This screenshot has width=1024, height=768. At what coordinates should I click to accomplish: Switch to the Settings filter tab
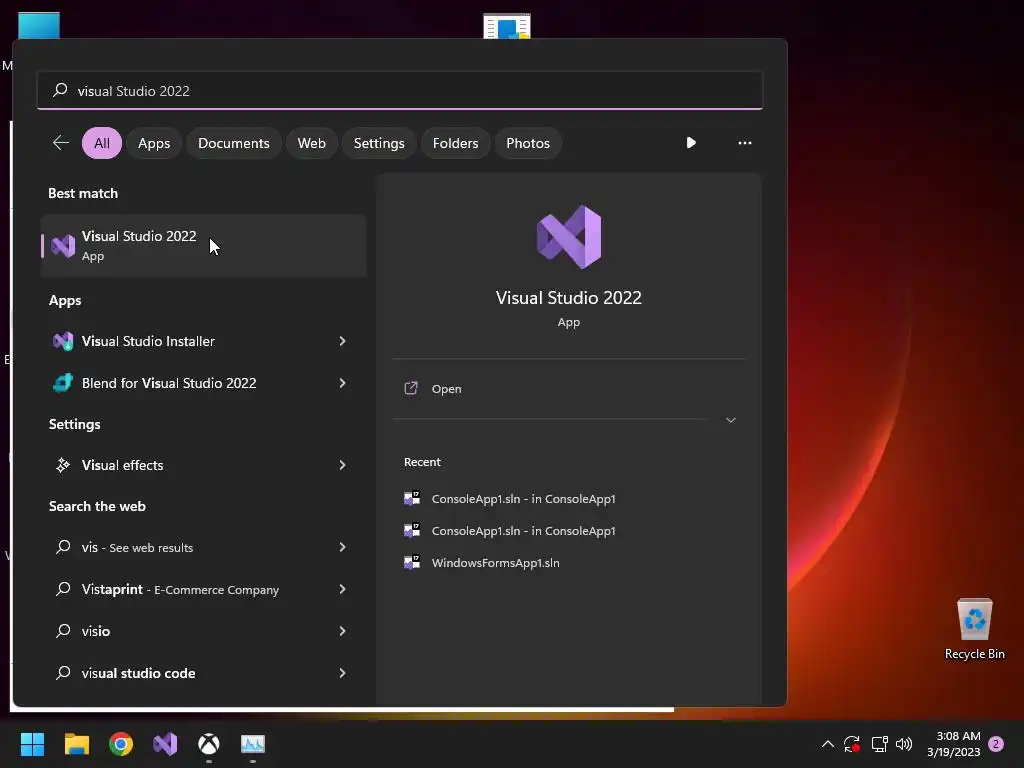click(379, 143)
